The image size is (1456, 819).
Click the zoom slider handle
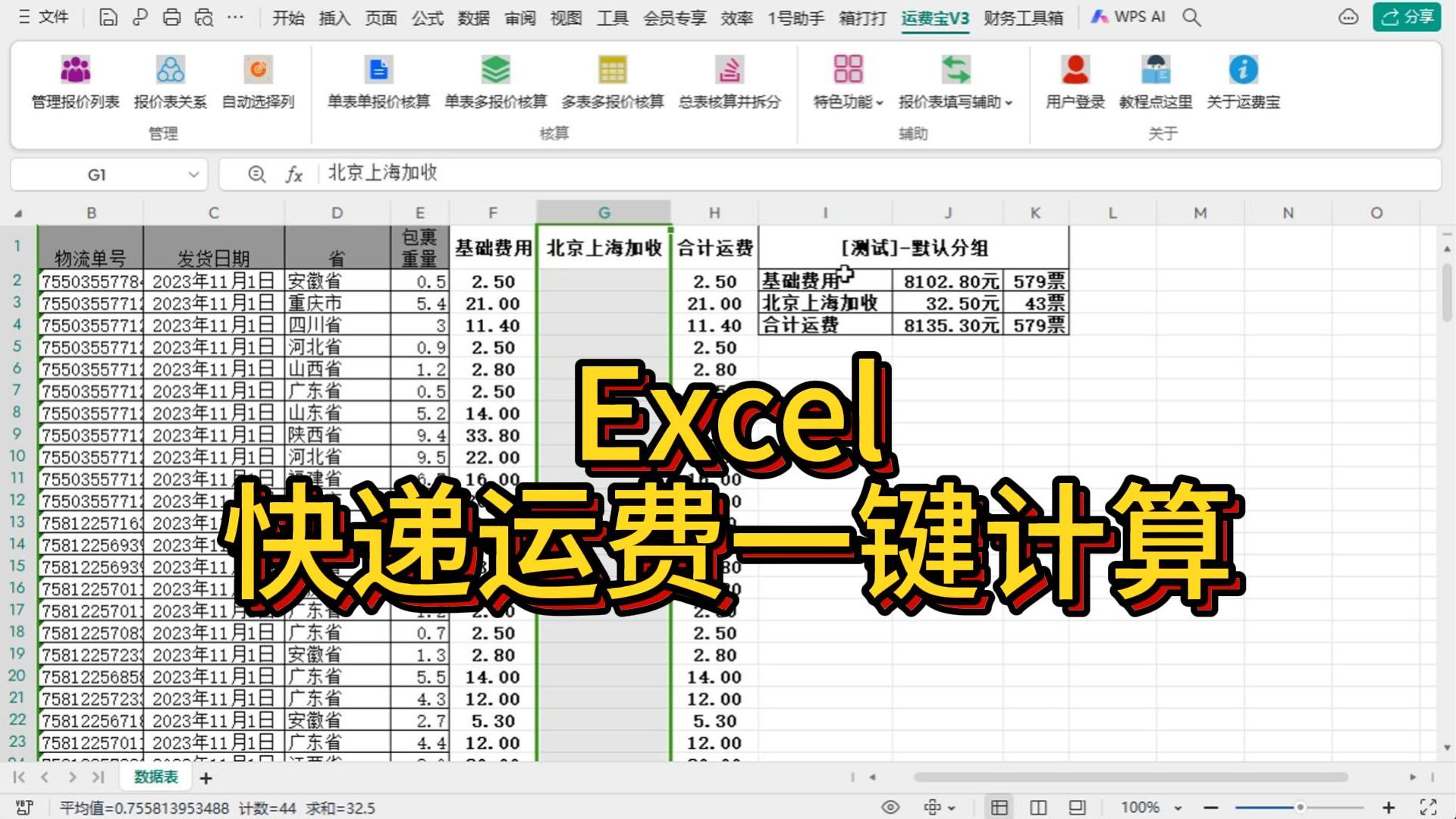pos(1300,808)
